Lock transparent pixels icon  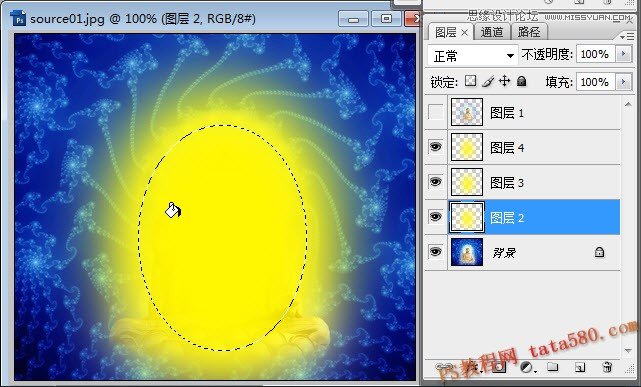click(471, 81)
